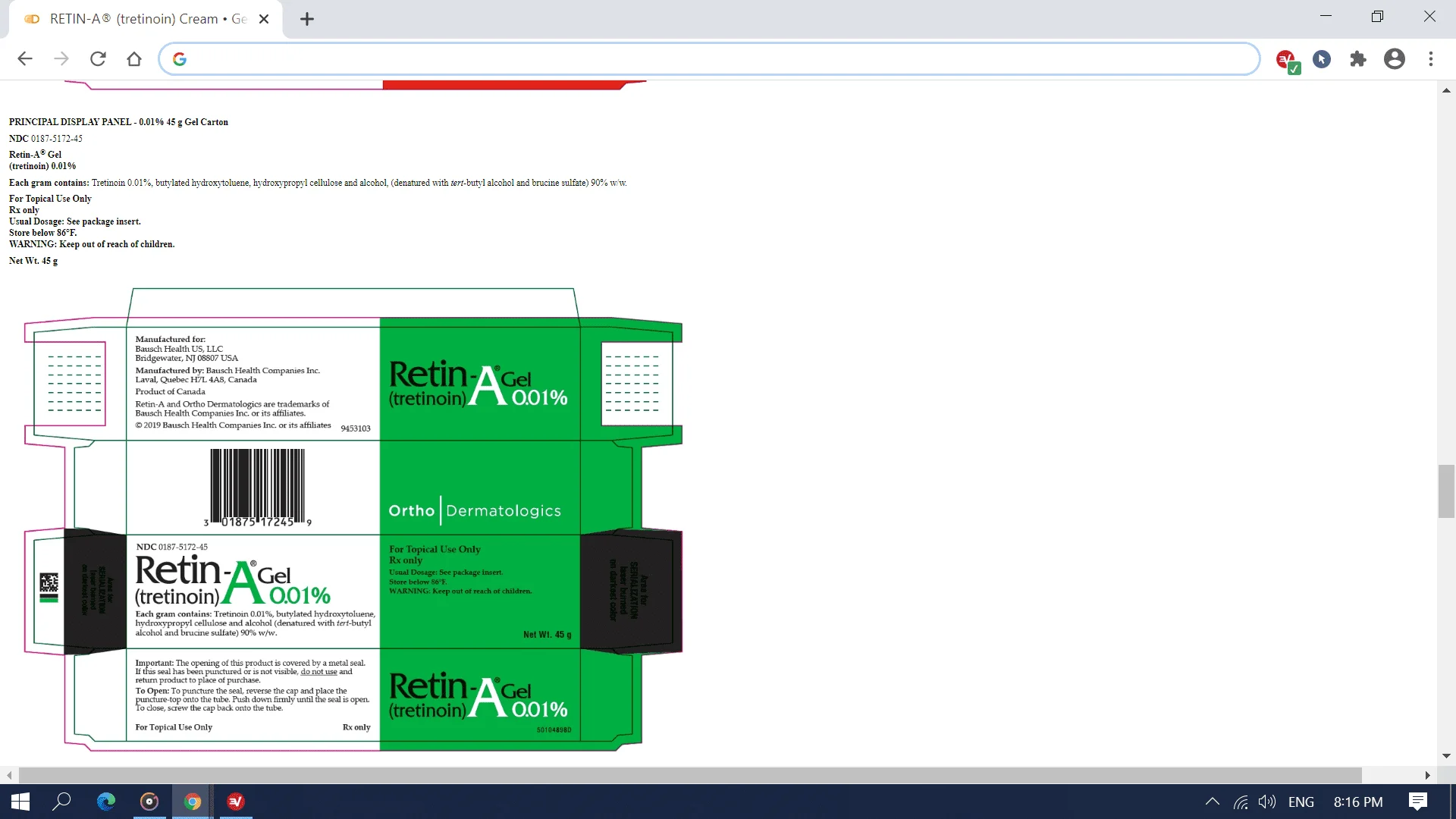This screenshot has width=1456, height=819.
Task: Focus the browser address bar
Action: pyautogui.click(x=709, y=59)
